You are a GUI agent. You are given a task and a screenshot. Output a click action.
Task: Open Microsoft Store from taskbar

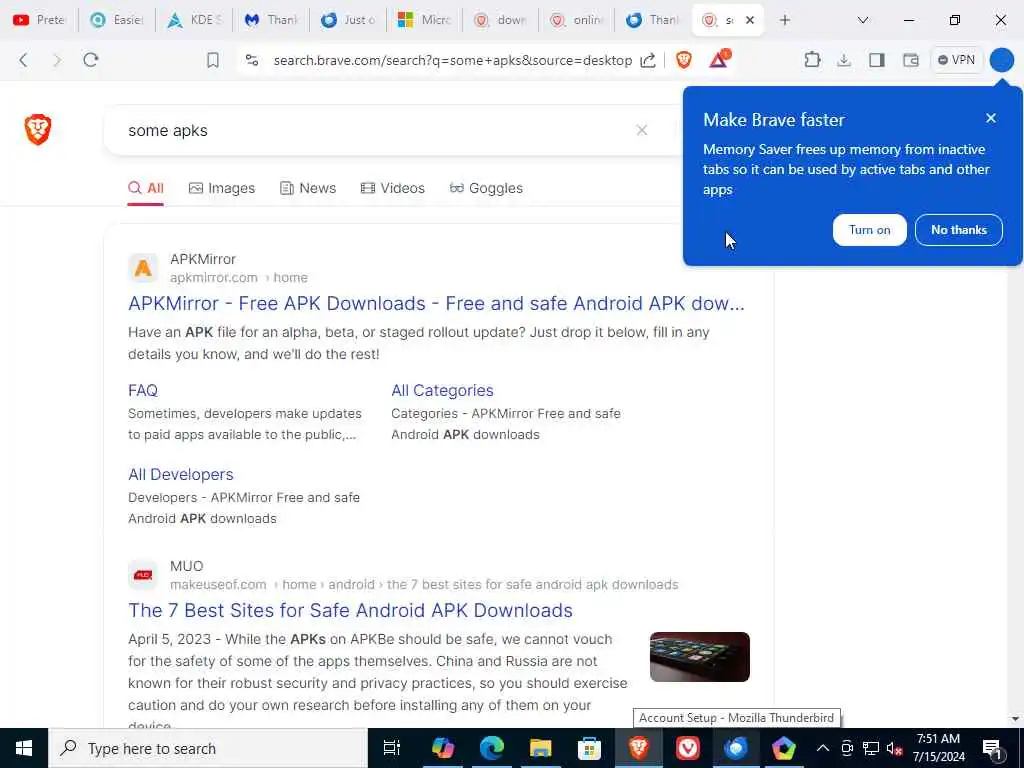(590, 748)
